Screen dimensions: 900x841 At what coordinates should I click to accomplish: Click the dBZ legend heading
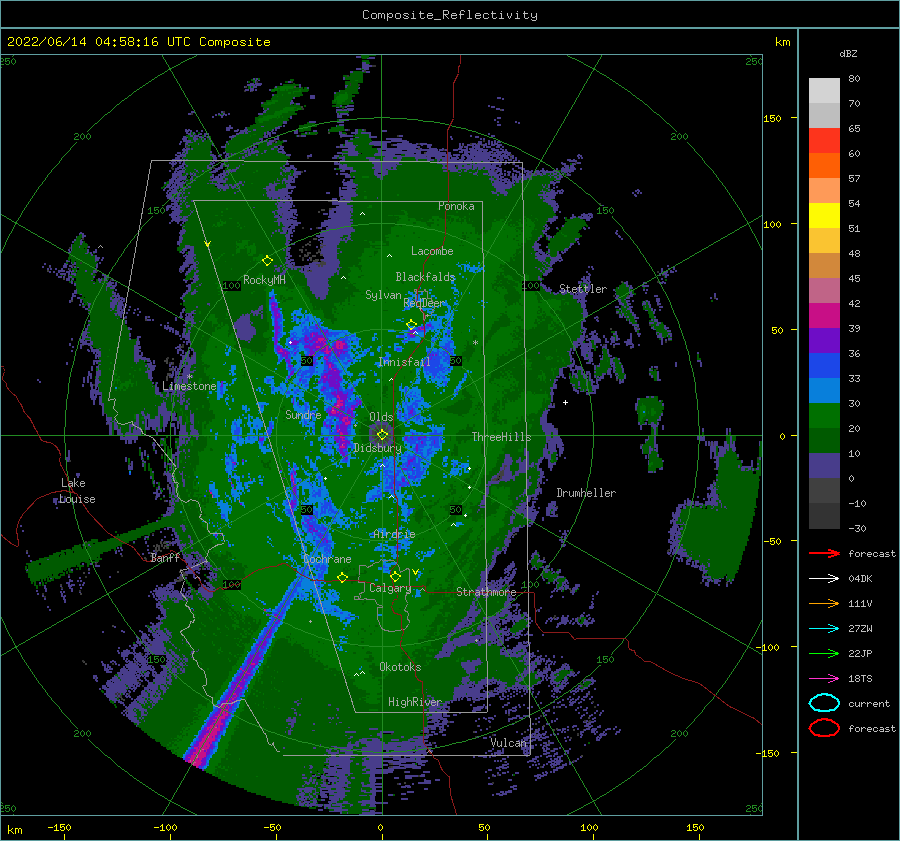[x=848, y=54]
